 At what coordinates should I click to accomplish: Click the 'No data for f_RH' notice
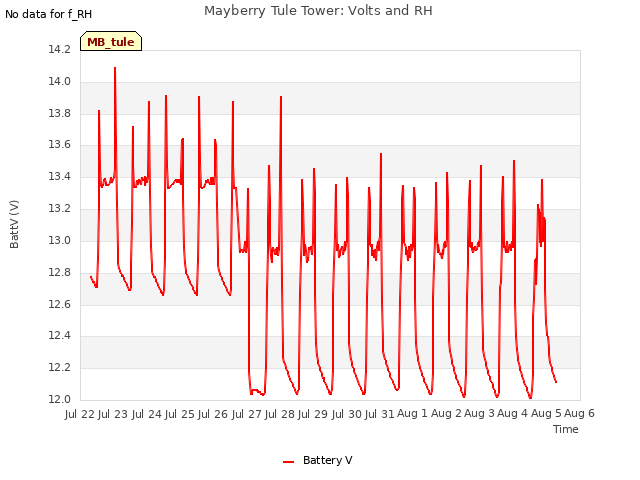pyautogui.click(x=49, y=14)
